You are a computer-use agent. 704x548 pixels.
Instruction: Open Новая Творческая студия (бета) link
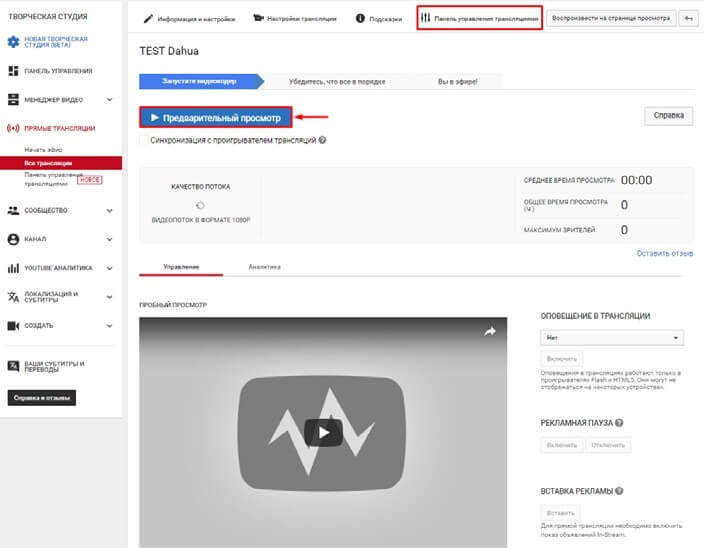pyautogui.click(x=56, y=42)
